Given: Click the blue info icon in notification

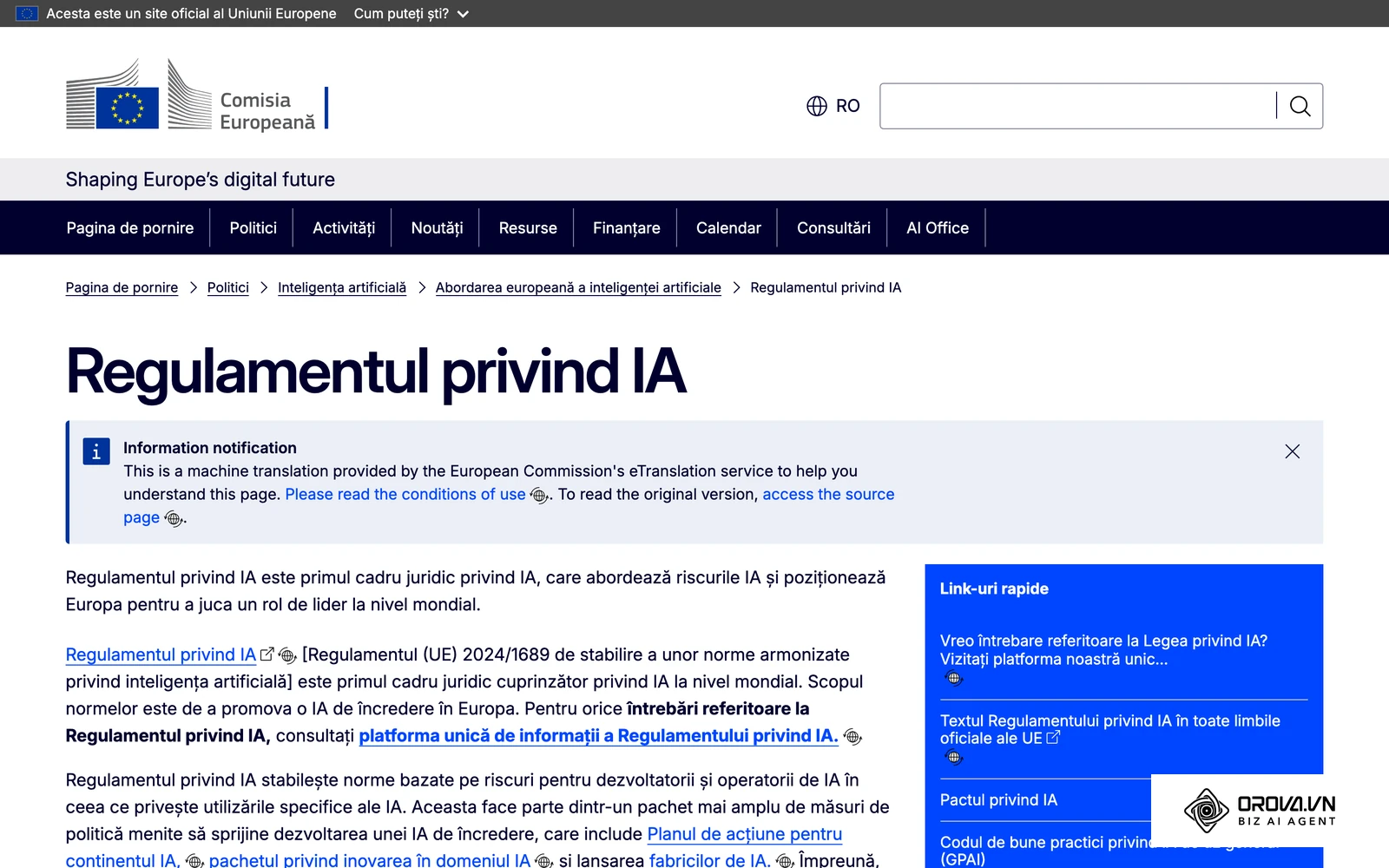Looking at the screenshot, I should 96,451.
